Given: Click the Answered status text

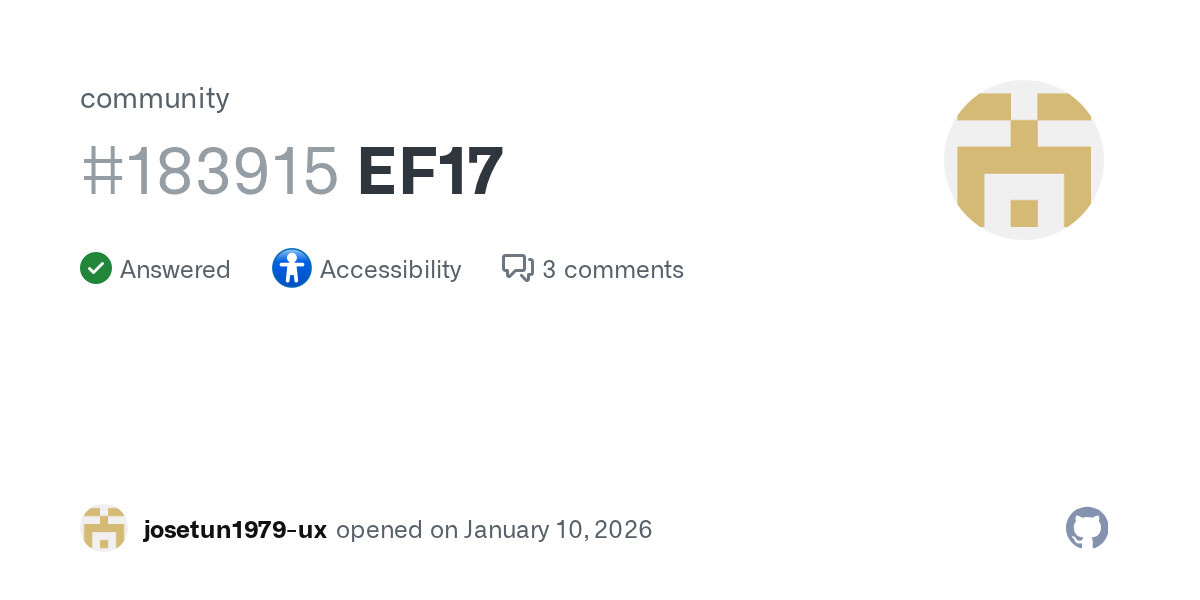Looking at the screenshot, I should pos(175,270).
